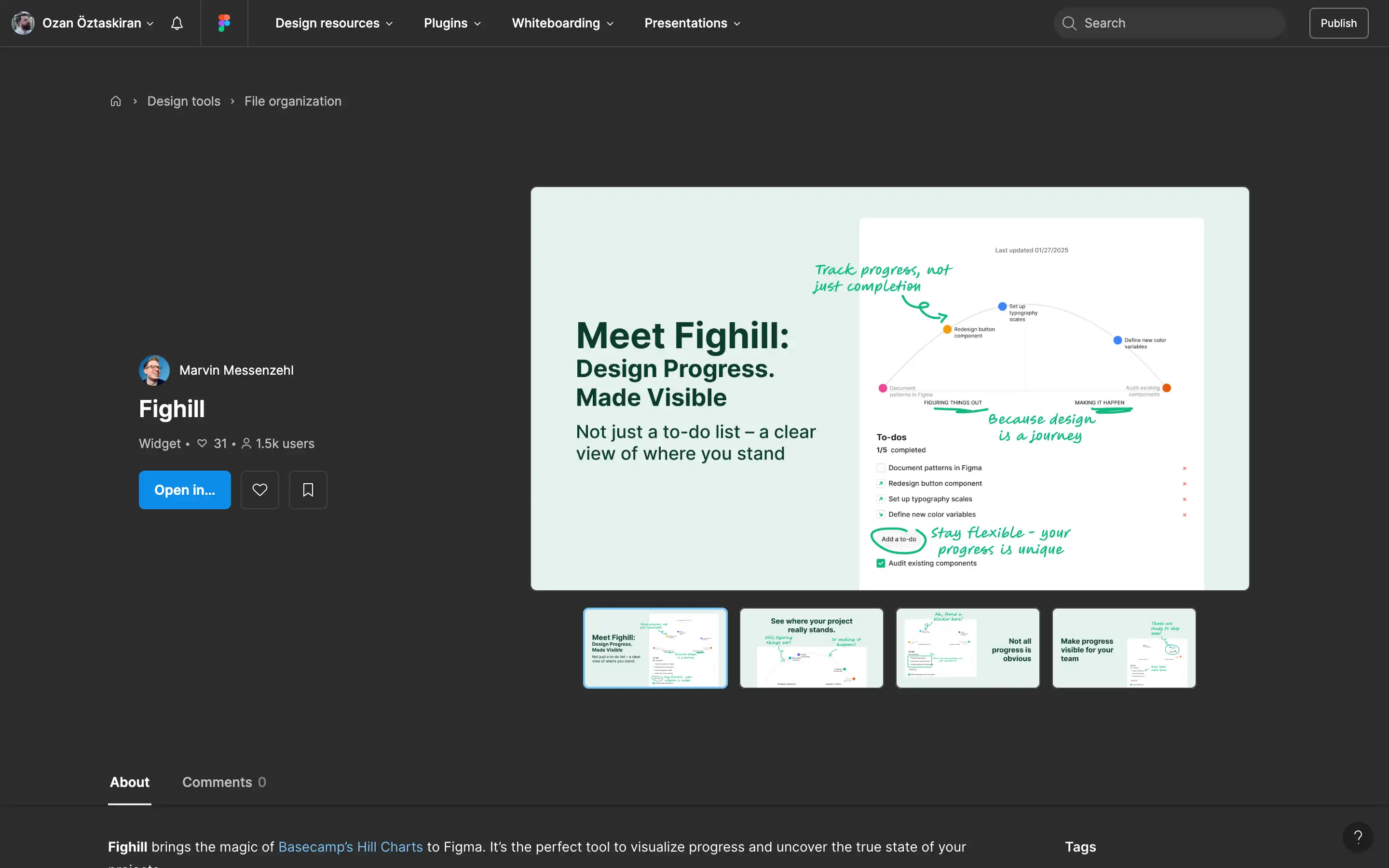The image size is (1389, 868).
Task: Click the Tags heading
Action: [x=1080, y=847]
